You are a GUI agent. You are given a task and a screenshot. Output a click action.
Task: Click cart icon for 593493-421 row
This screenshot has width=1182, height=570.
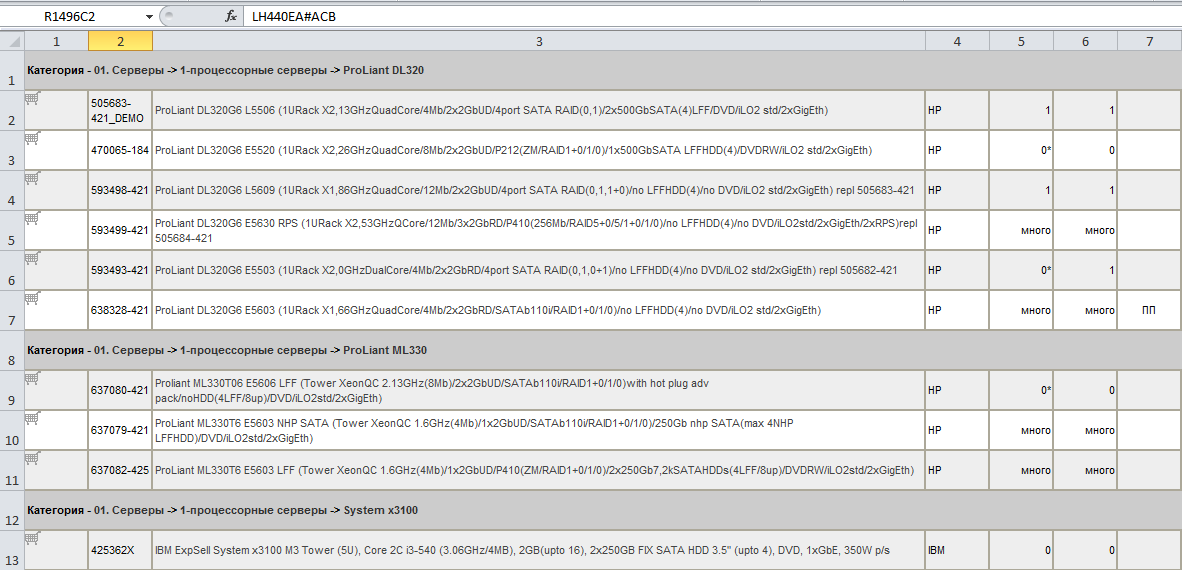point(32,258)
